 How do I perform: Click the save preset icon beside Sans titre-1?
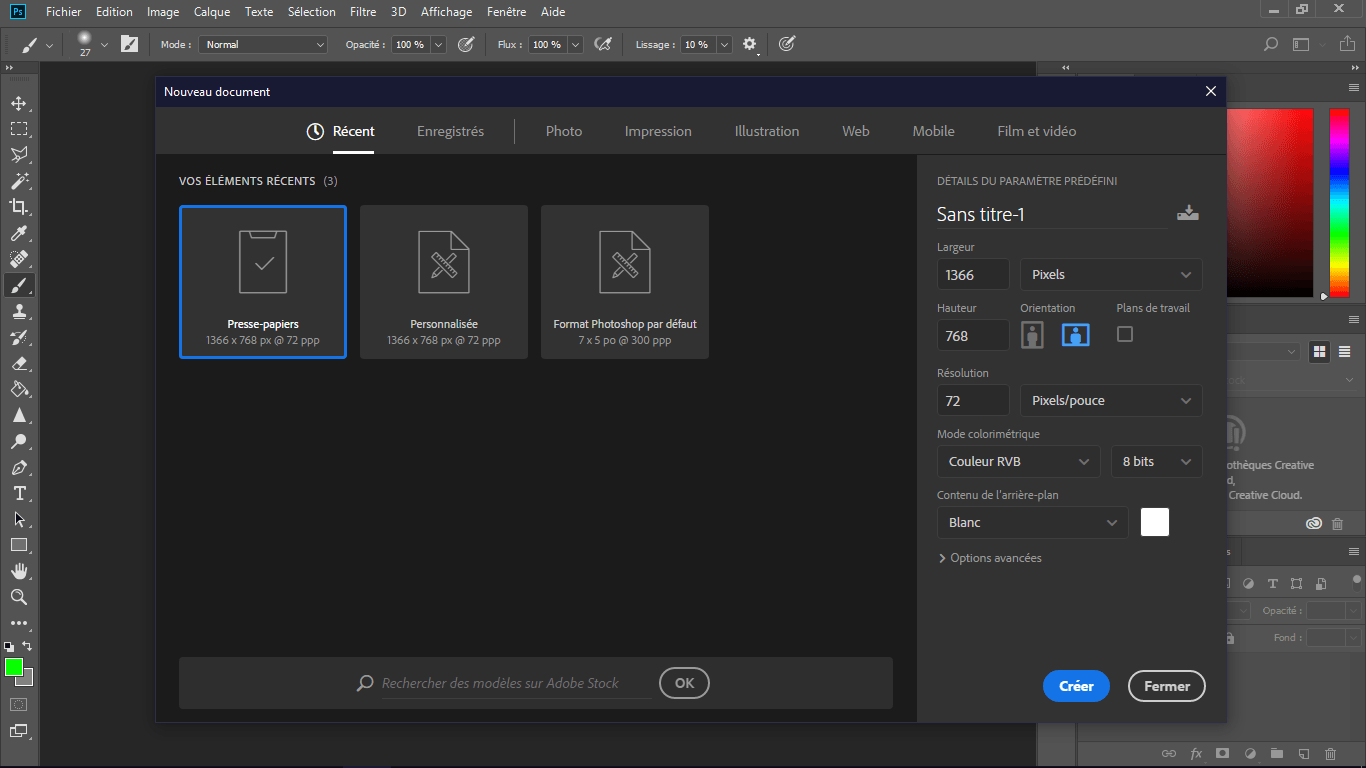pos(1187,213)
